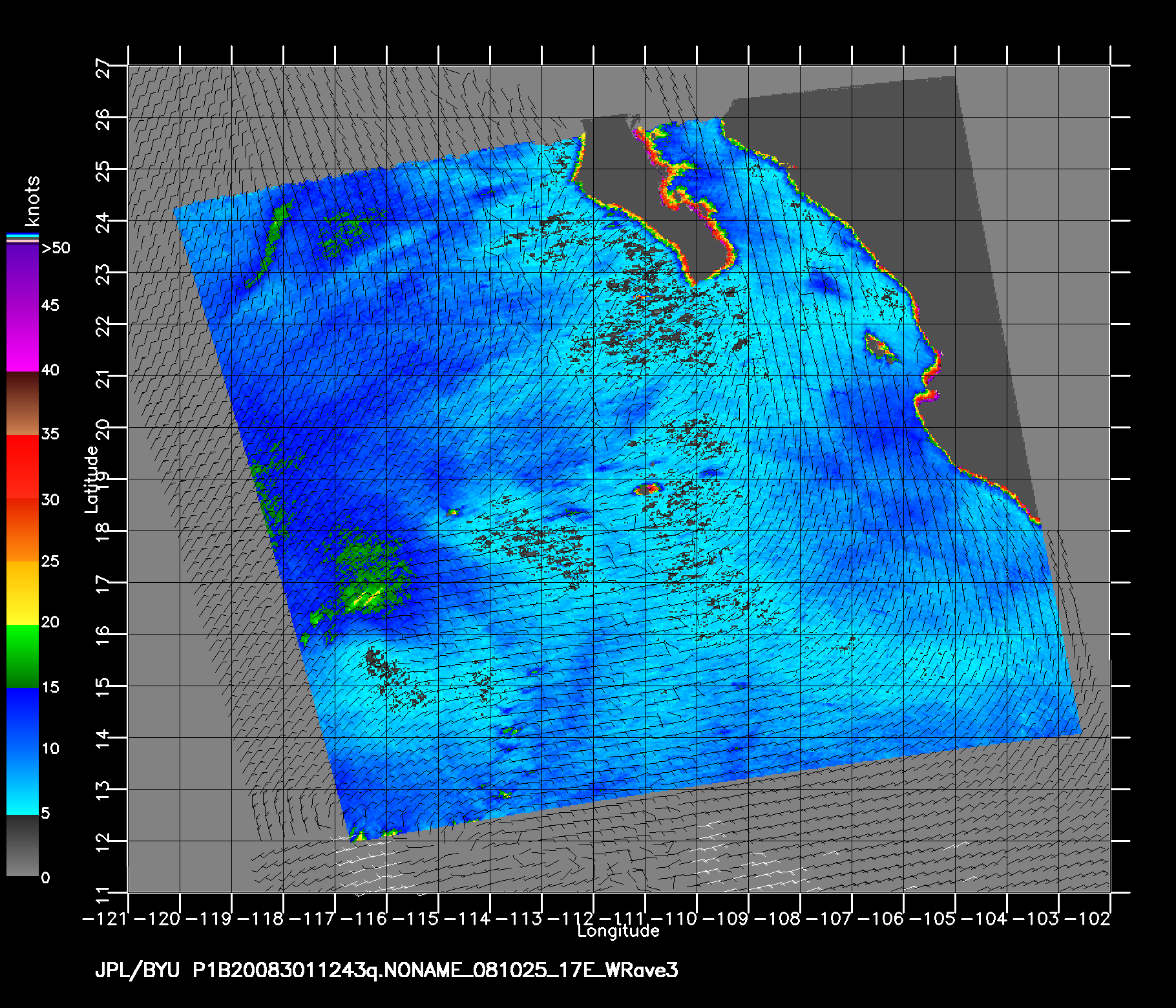Click longitude label "−106"

[881, 918]
